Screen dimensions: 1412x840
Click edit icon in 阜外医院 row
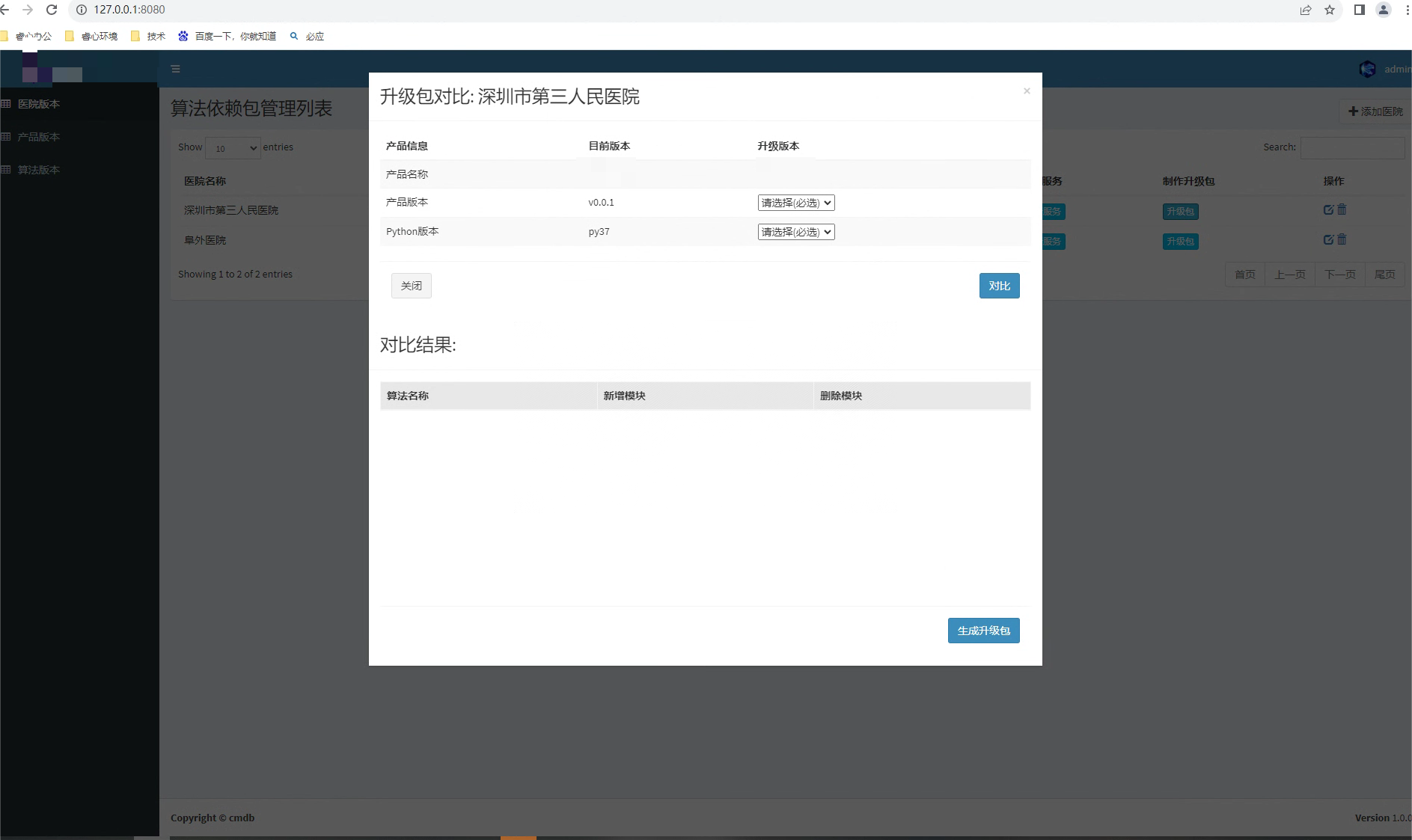coord(1328,239)
